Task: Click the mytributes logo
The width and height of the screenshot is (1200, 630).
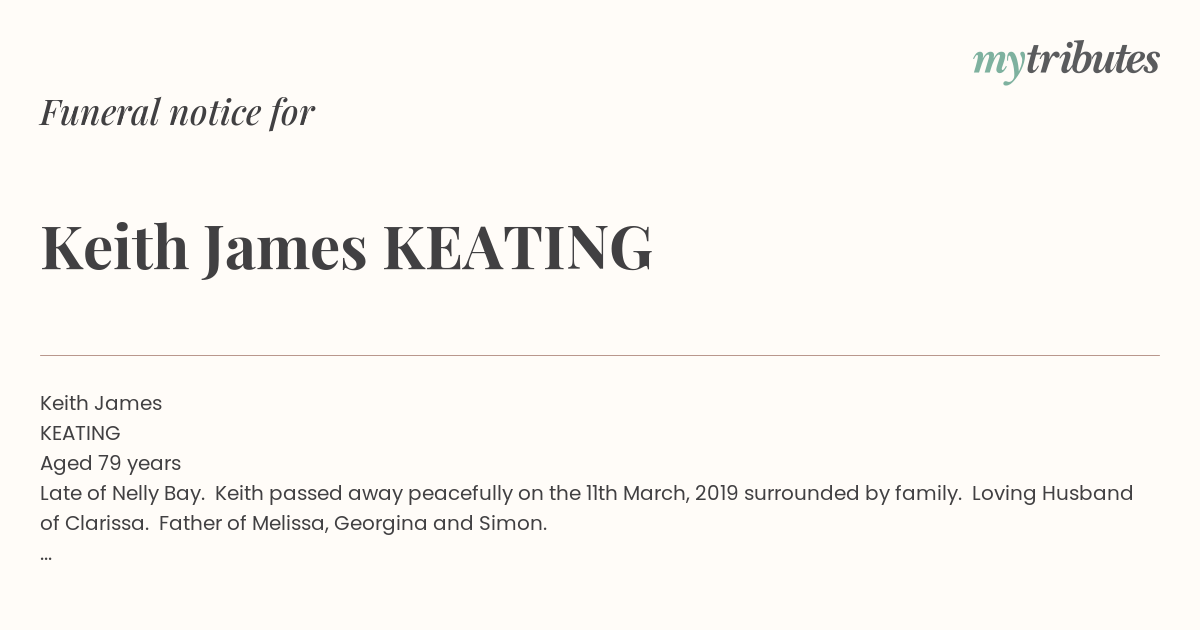Action: point(1066,61)
